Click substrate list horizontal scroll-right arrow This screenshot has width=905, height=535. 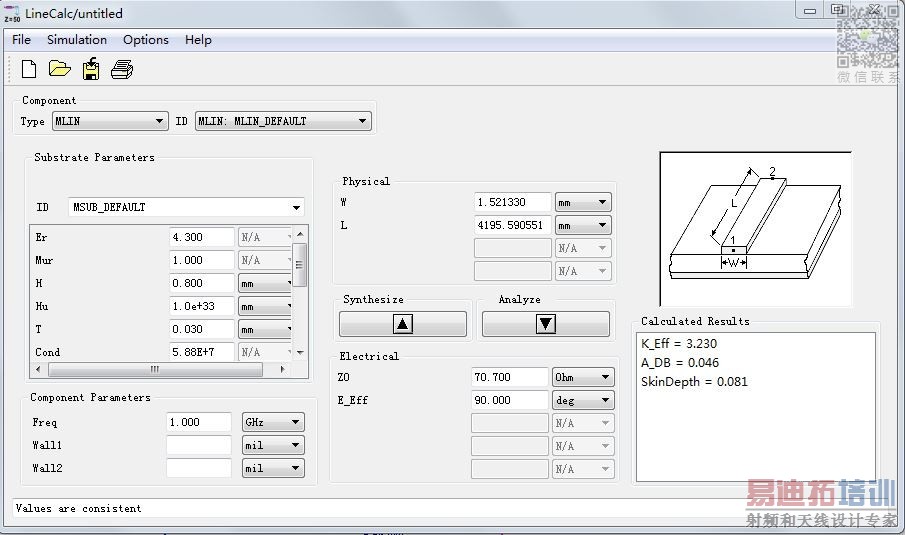[x=282, y=369]
